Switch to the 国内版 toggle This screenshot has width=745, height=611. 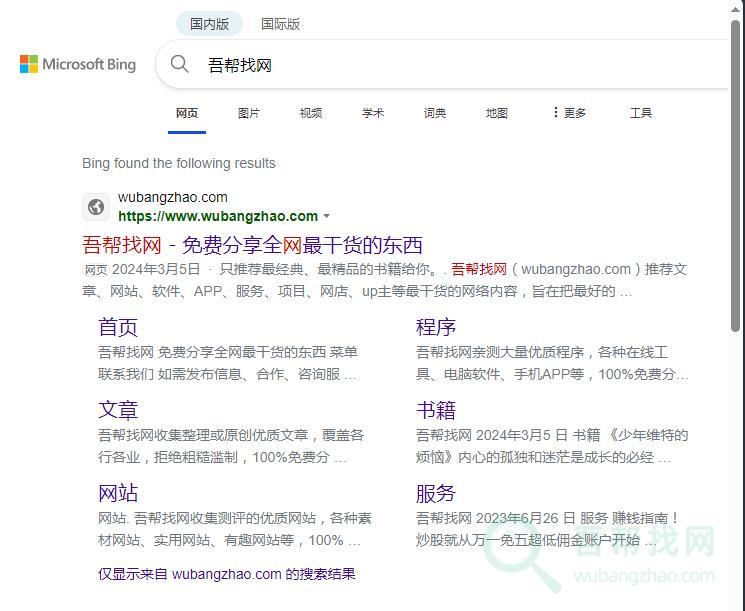[x=209, y=24]
